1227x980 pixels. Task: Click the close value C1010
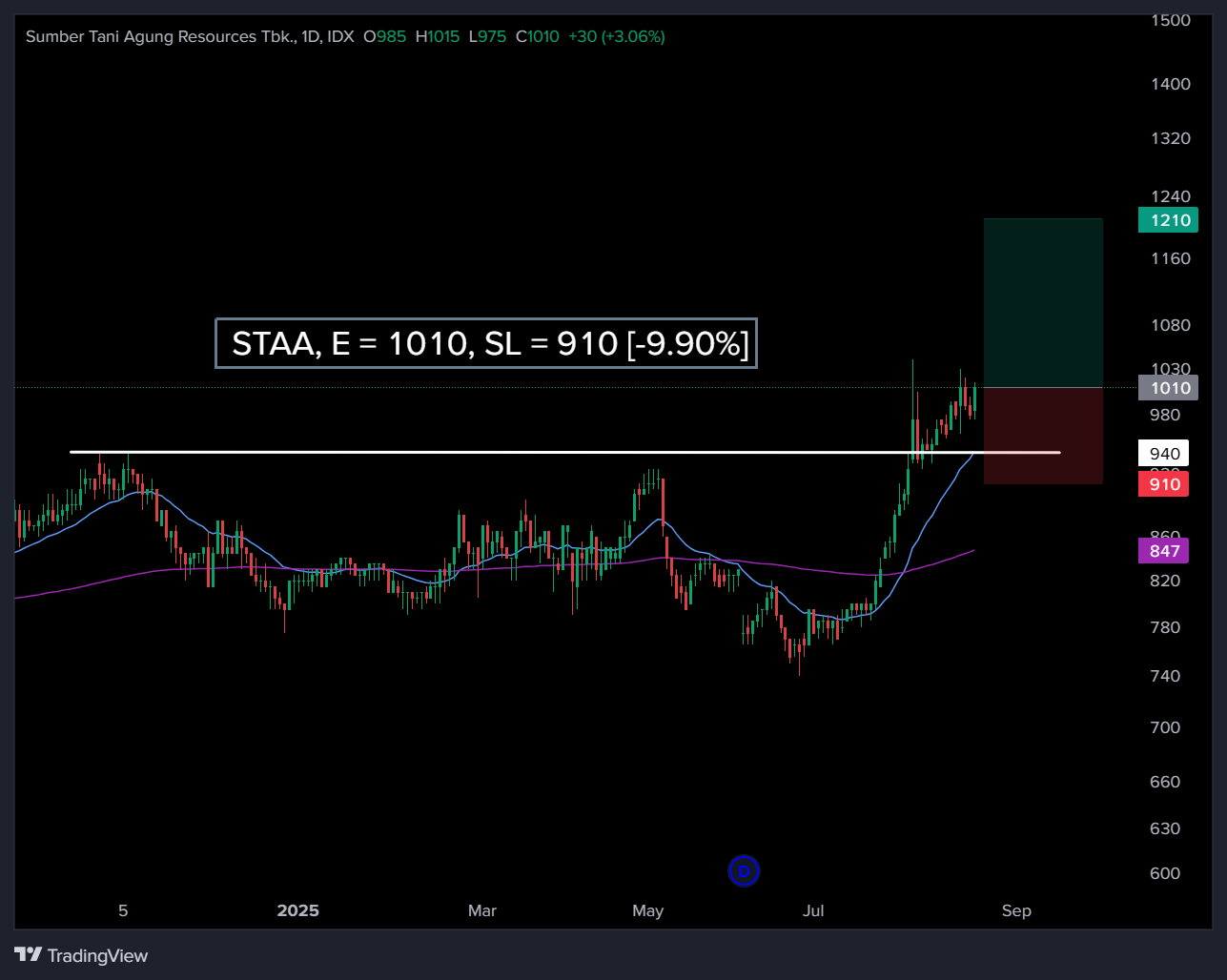tap(538, 36)
